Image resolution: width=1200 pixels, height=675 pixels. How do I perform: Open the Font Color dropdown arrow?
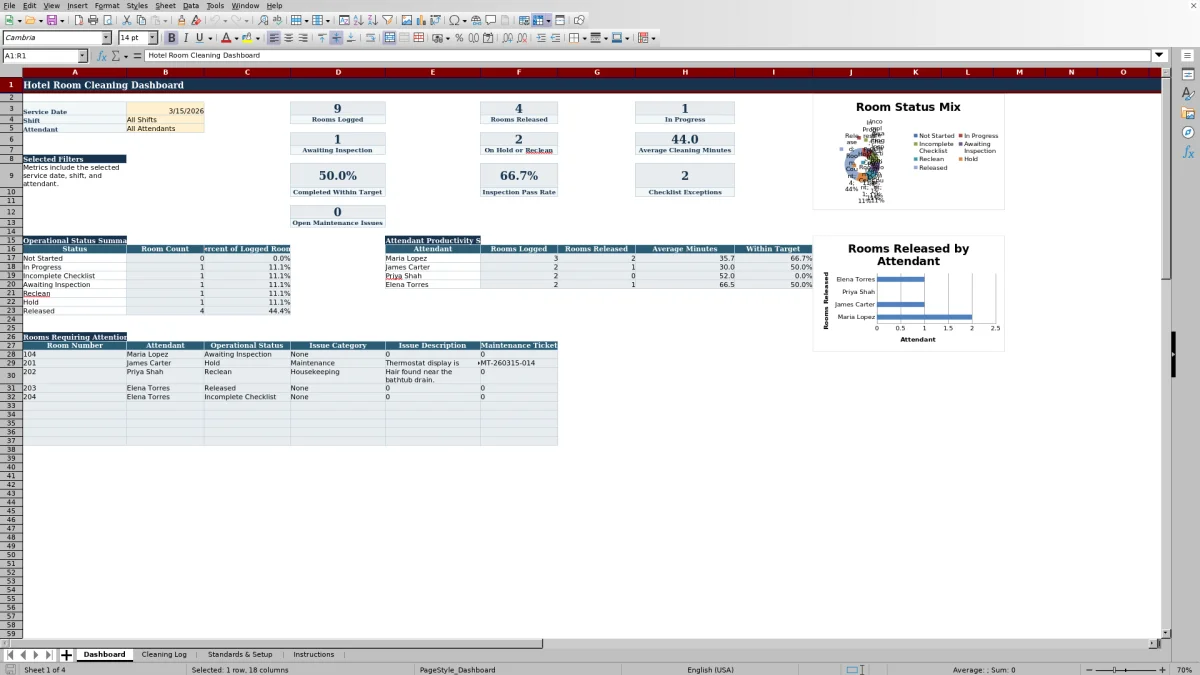pyautogui.click(x=237, y=38)
